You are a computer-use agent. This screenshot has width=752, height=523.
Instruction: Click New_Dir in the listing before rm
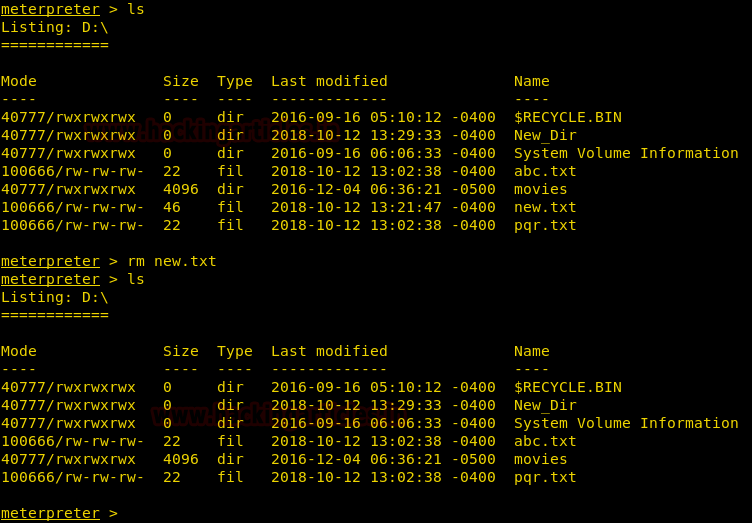[545, 135]
